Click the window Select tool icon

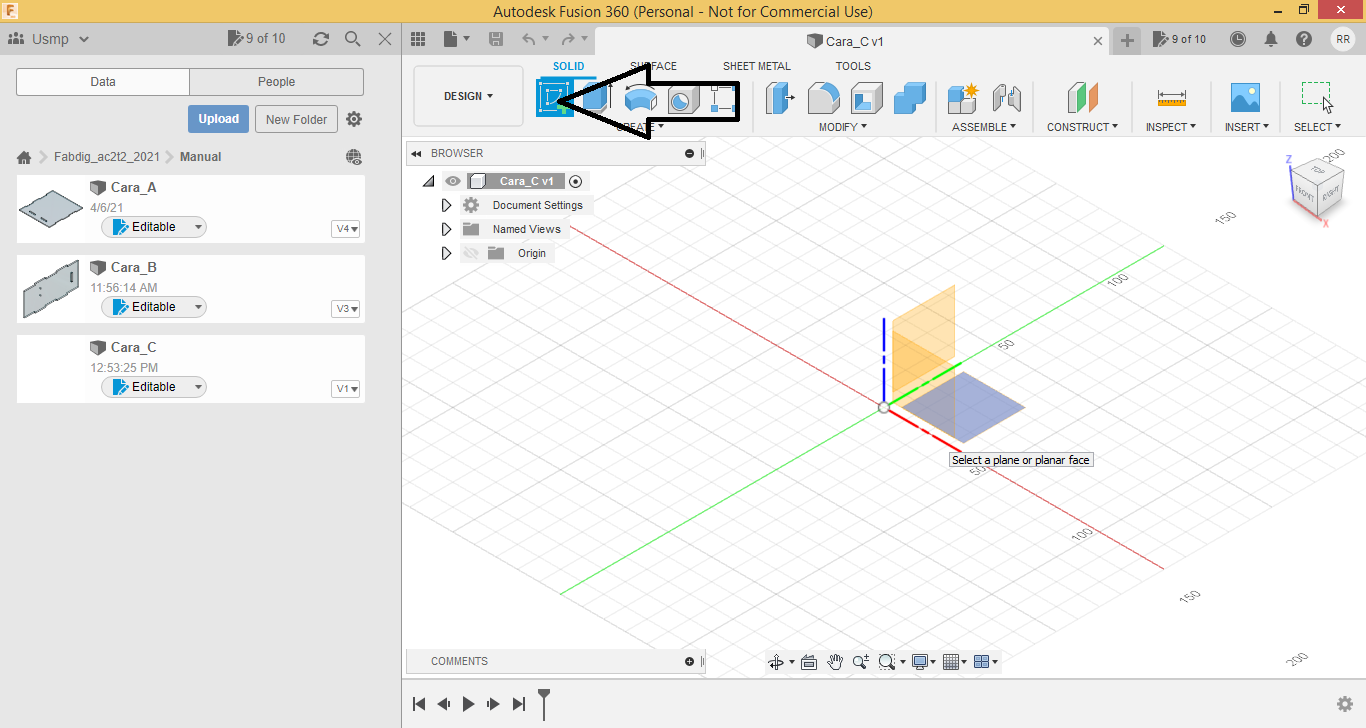click(1317, 97)
